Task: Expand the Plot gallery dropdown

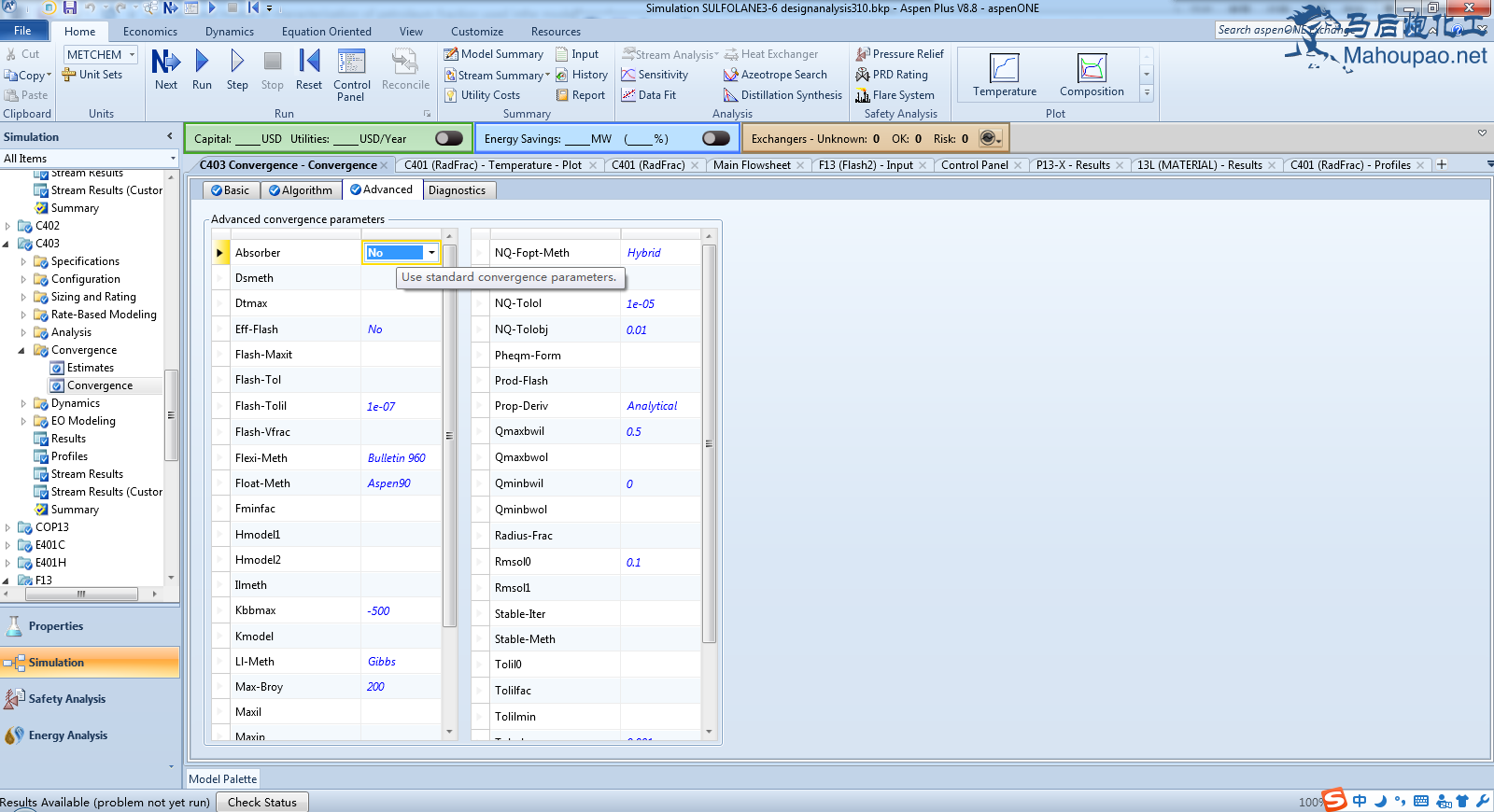Action: pos(1147,92)
